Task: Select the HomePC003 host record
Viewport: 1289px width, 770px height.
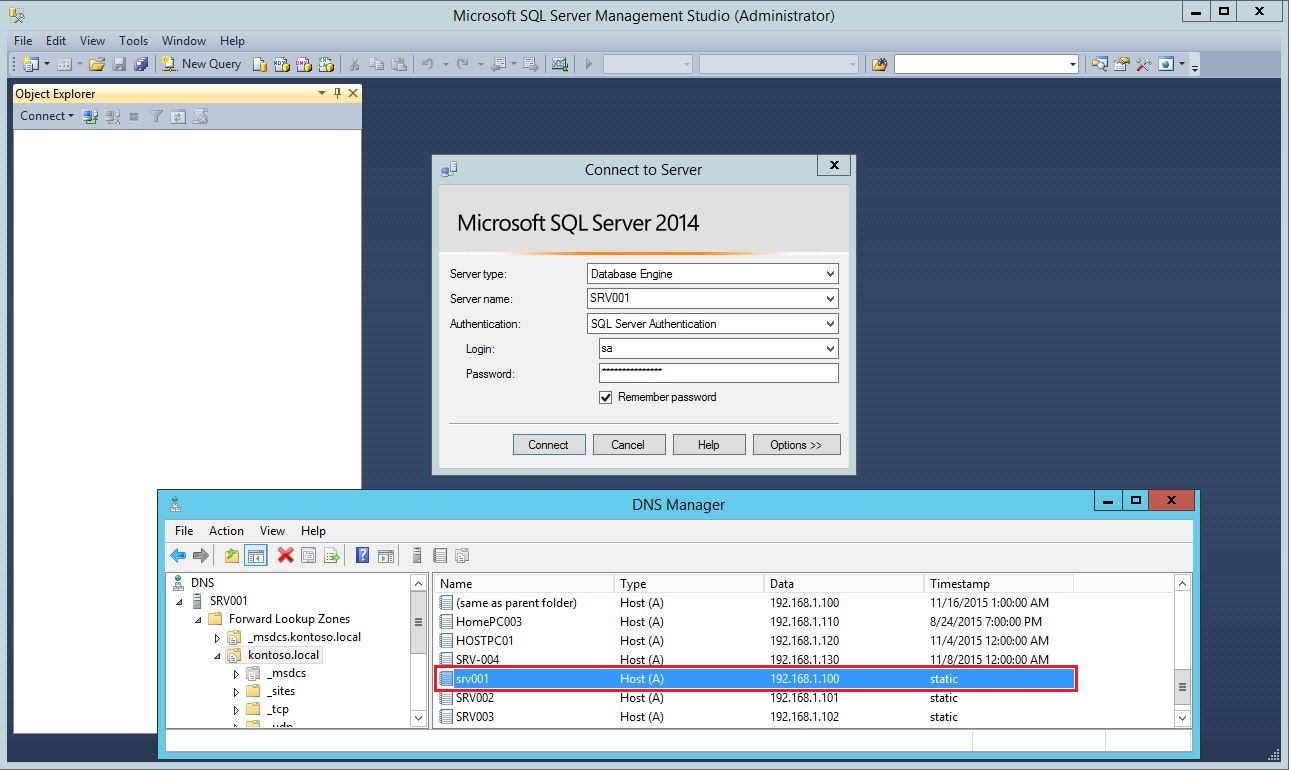Action: (756, 622)
